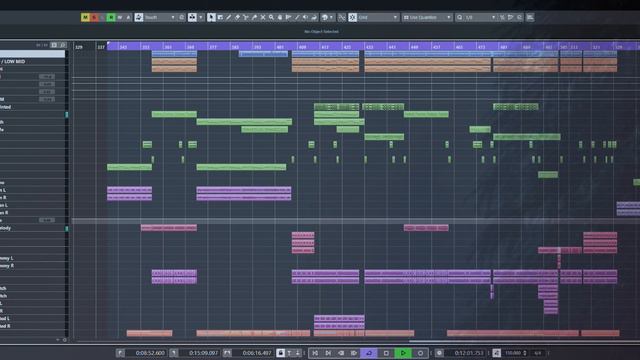Viewport: 640px width, 360px height.
Task: Open the Use Quantize grid type dropdown
Action: 427,17
